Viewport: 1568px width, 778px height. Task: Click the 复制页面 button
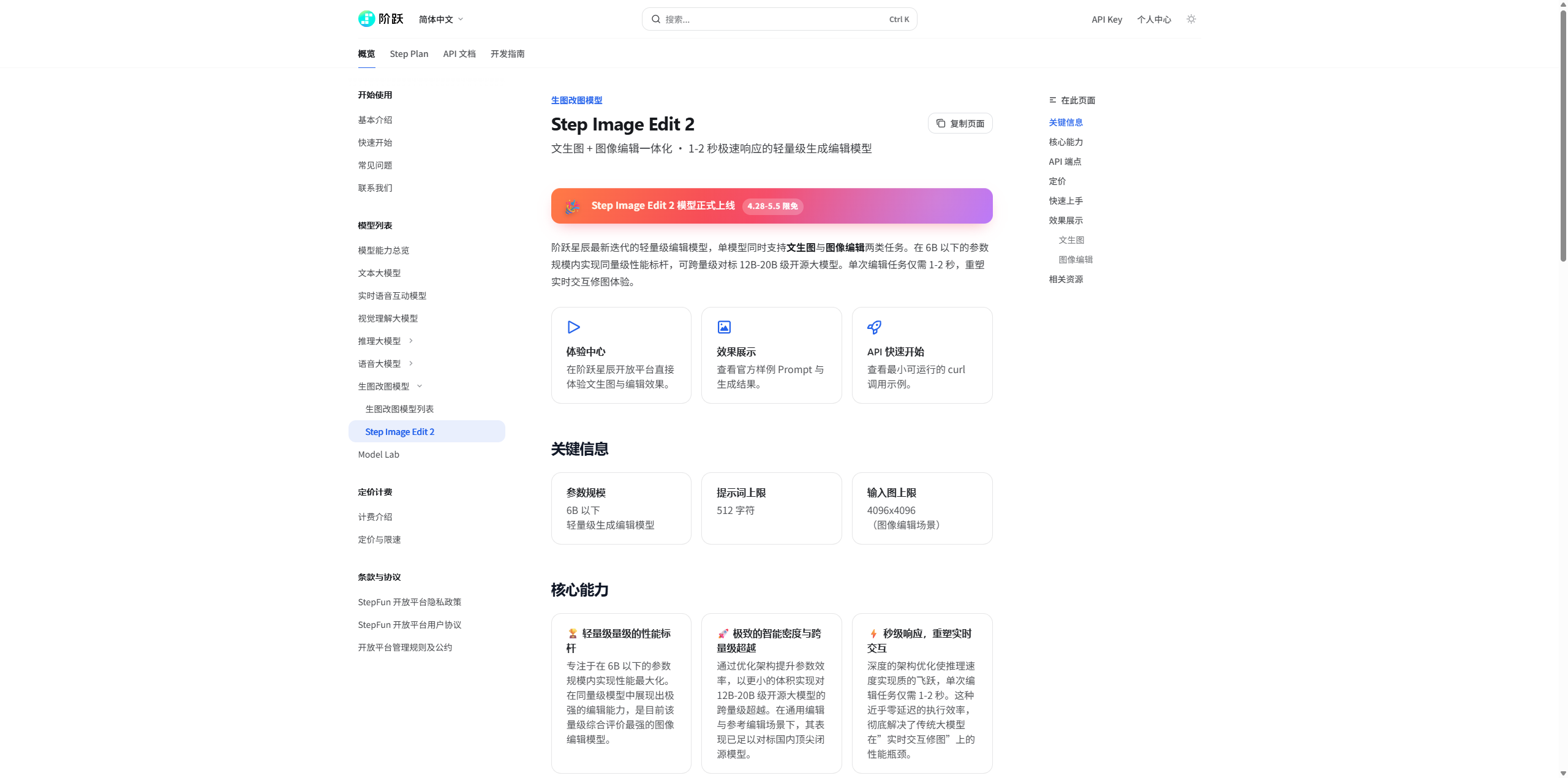click(960, 123)
